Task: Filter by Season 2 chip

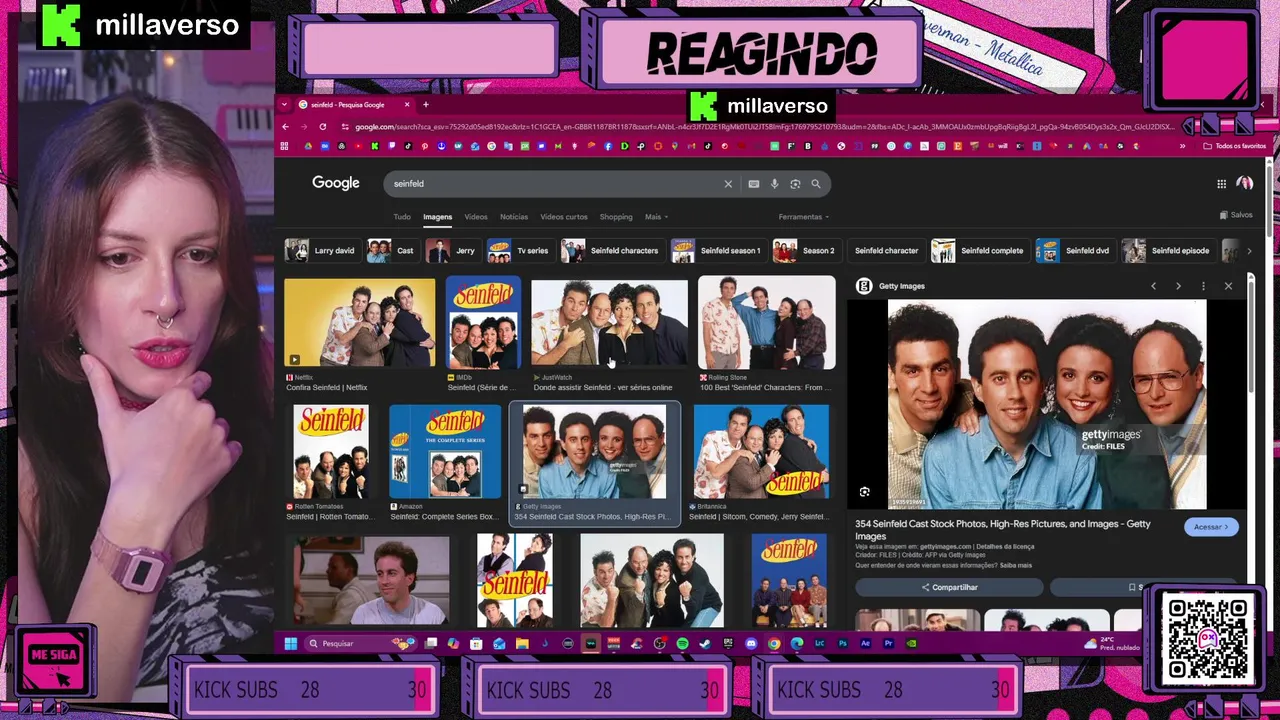Action: point(805,251)
